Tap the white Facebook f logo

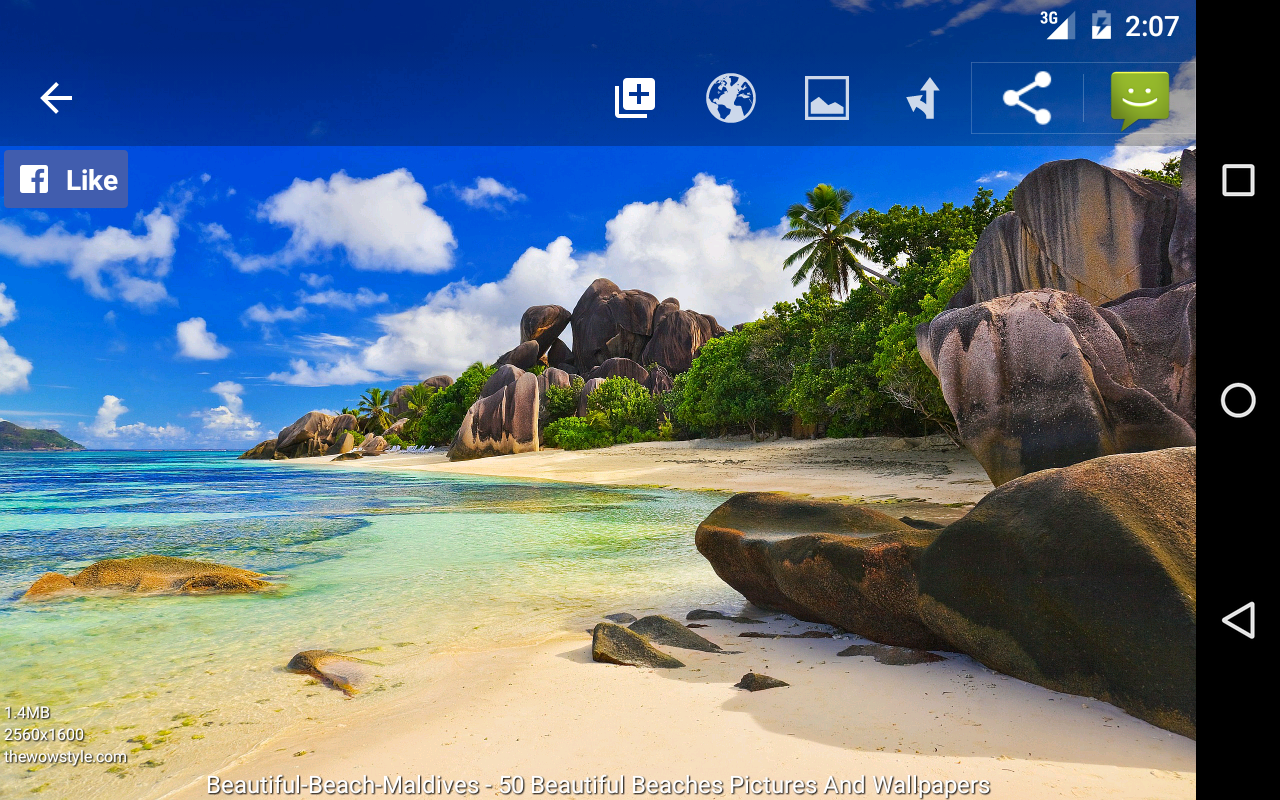point(34,180)
